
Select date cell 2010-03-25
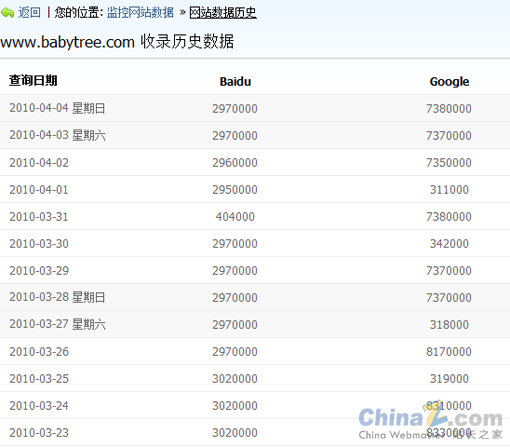[x=39, y=379]
